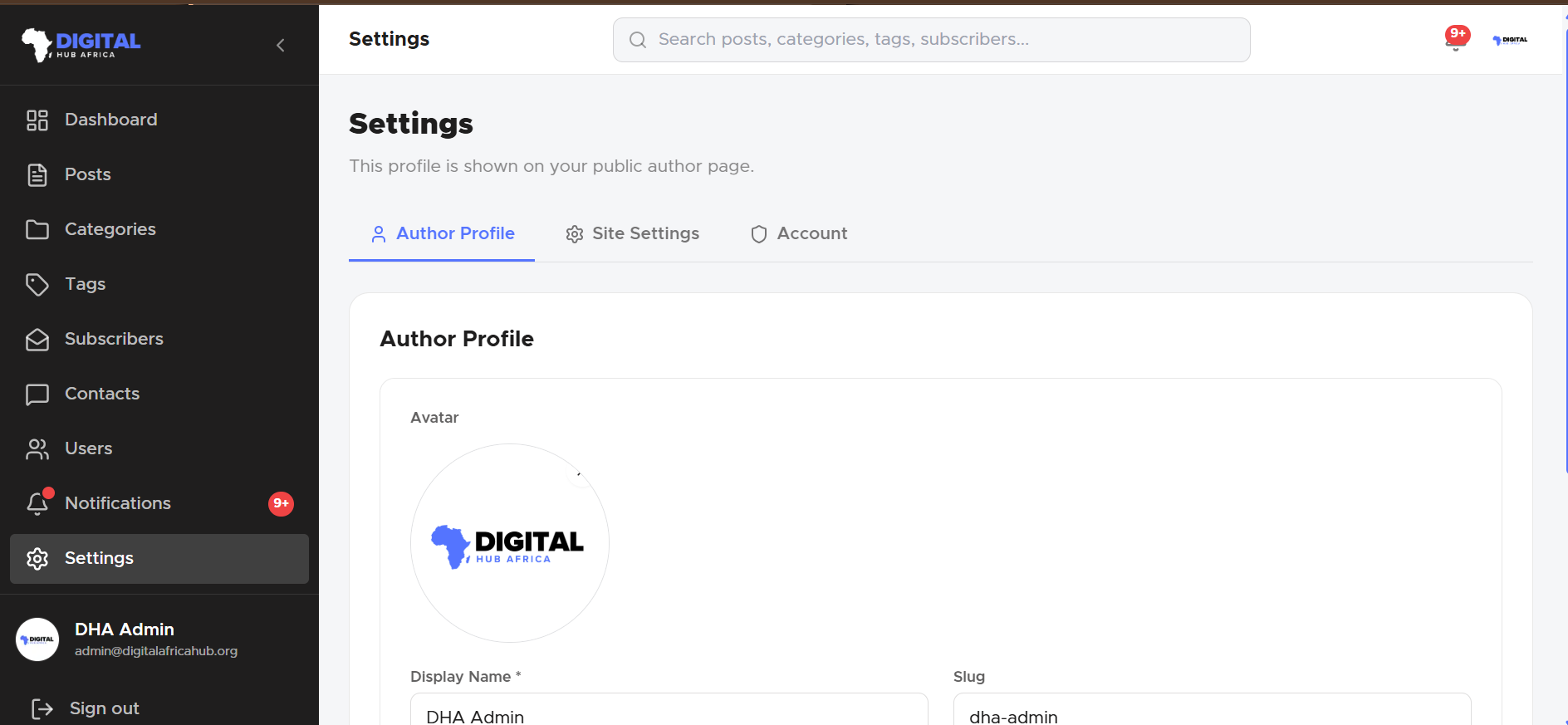The height and width of the screenshot is (725, 1568).
Task: Click the edit badge on the avatar
Action: (x=578, y=474)
